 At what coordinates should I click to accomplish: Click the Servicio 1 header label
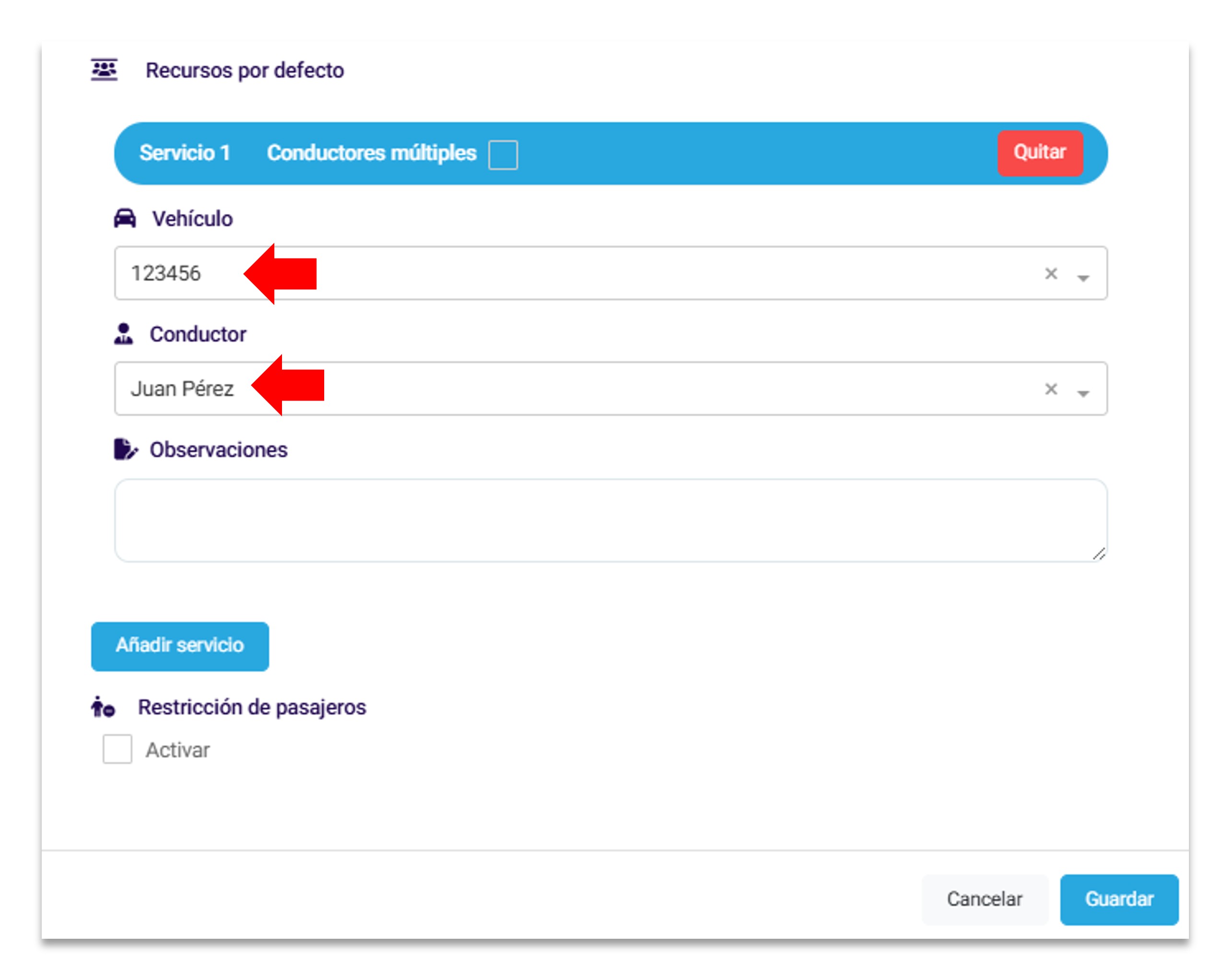click(x=185, y=153)
